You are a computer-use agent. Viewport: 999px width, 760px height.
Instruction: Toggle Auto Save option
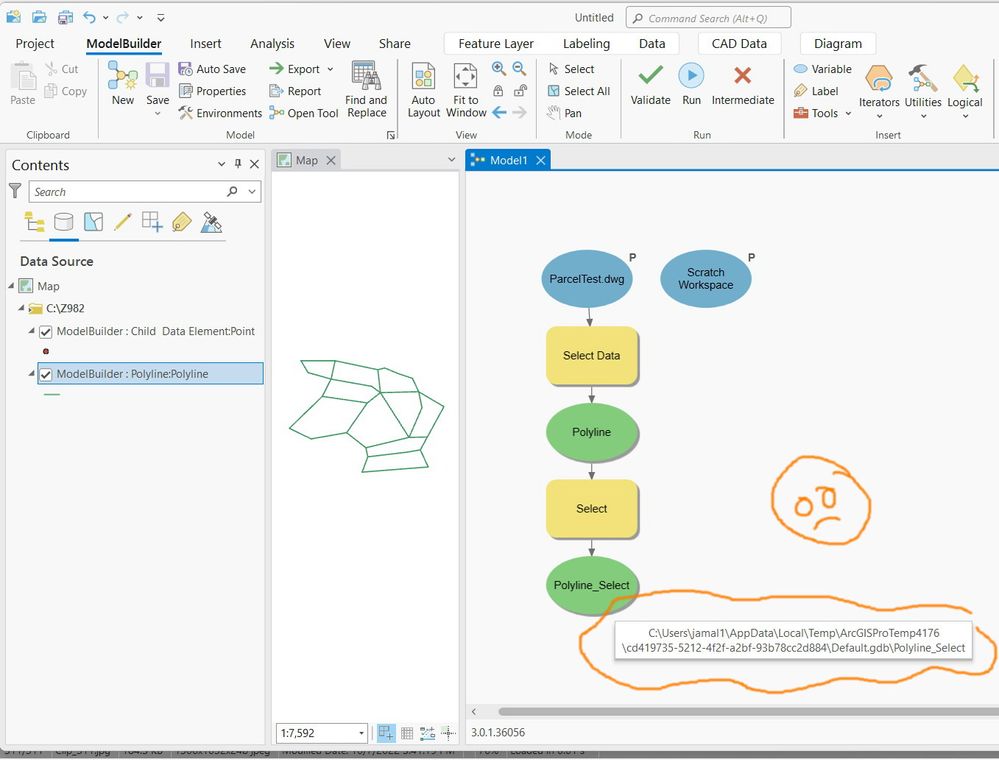tap(212, 69)
